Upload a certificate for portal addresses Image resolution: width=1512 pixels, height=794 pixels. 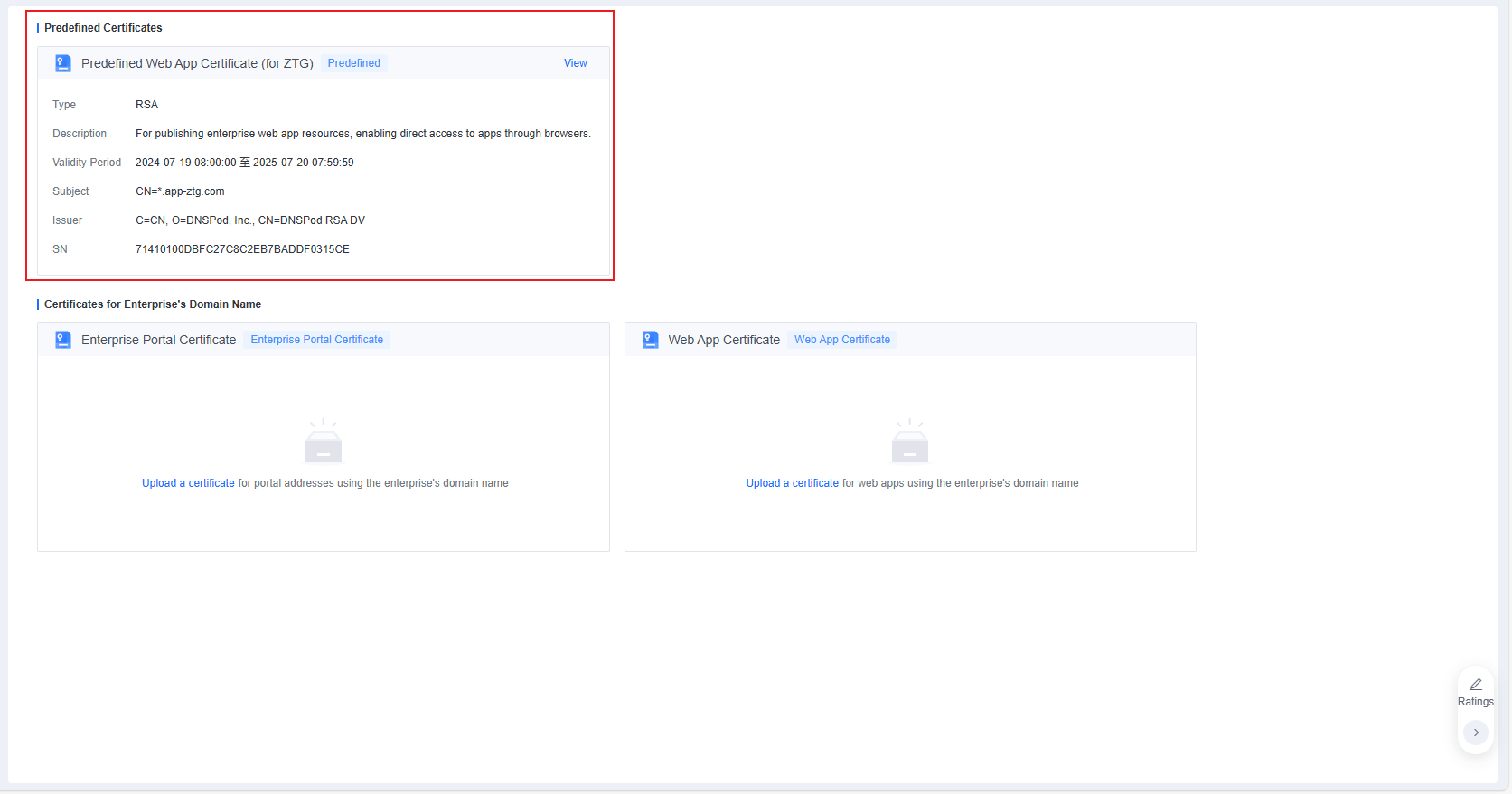tap(188, 483)
